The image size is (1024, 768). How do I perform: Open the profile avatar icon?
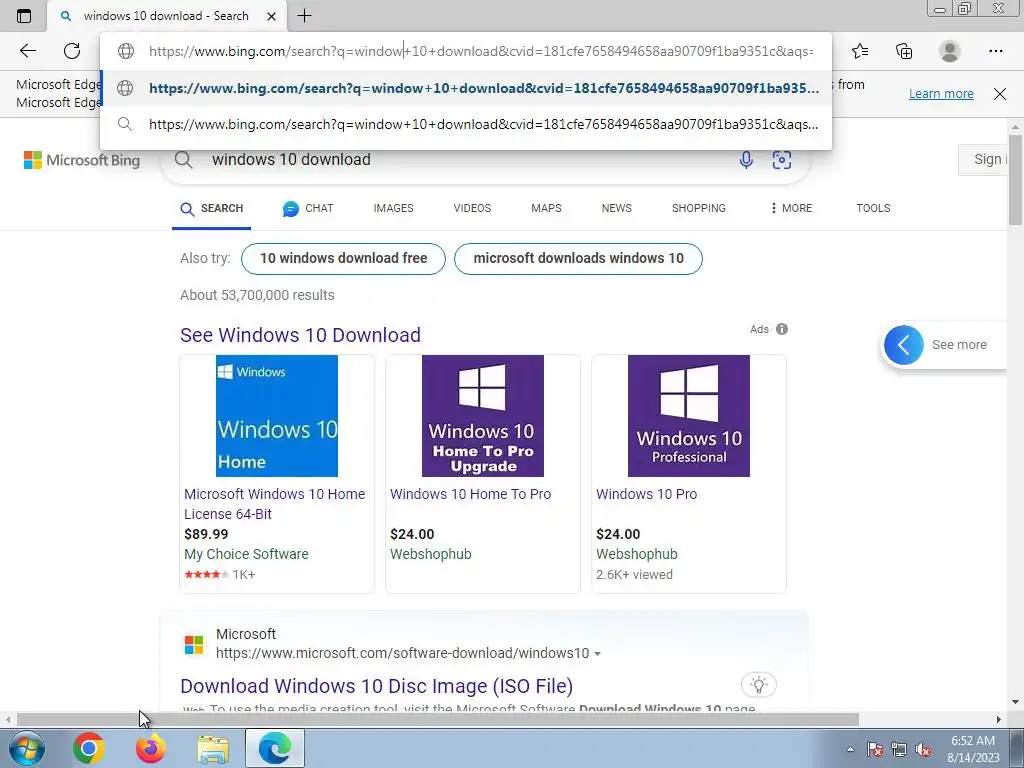pyautogui.click(x=950, y=51)
